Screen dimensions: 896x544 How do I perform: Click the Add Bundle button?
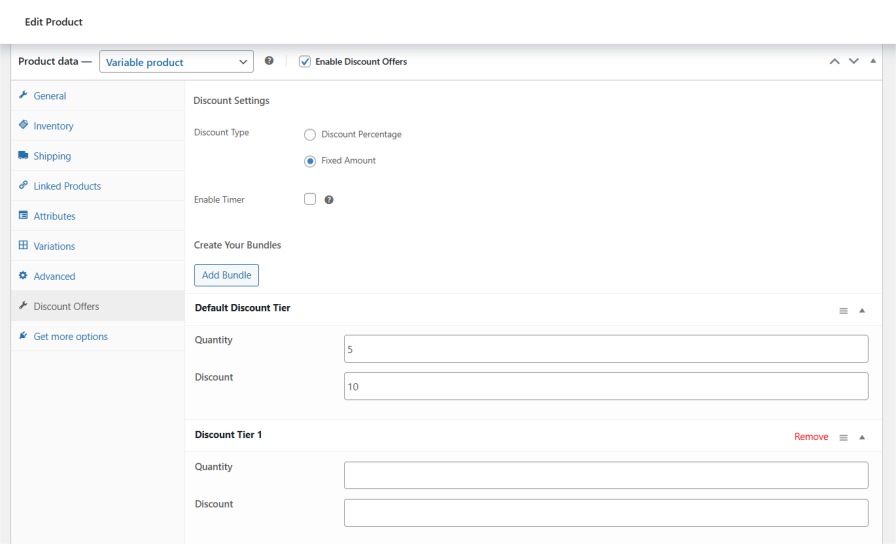pyautogui.click(x=226, y=275)
